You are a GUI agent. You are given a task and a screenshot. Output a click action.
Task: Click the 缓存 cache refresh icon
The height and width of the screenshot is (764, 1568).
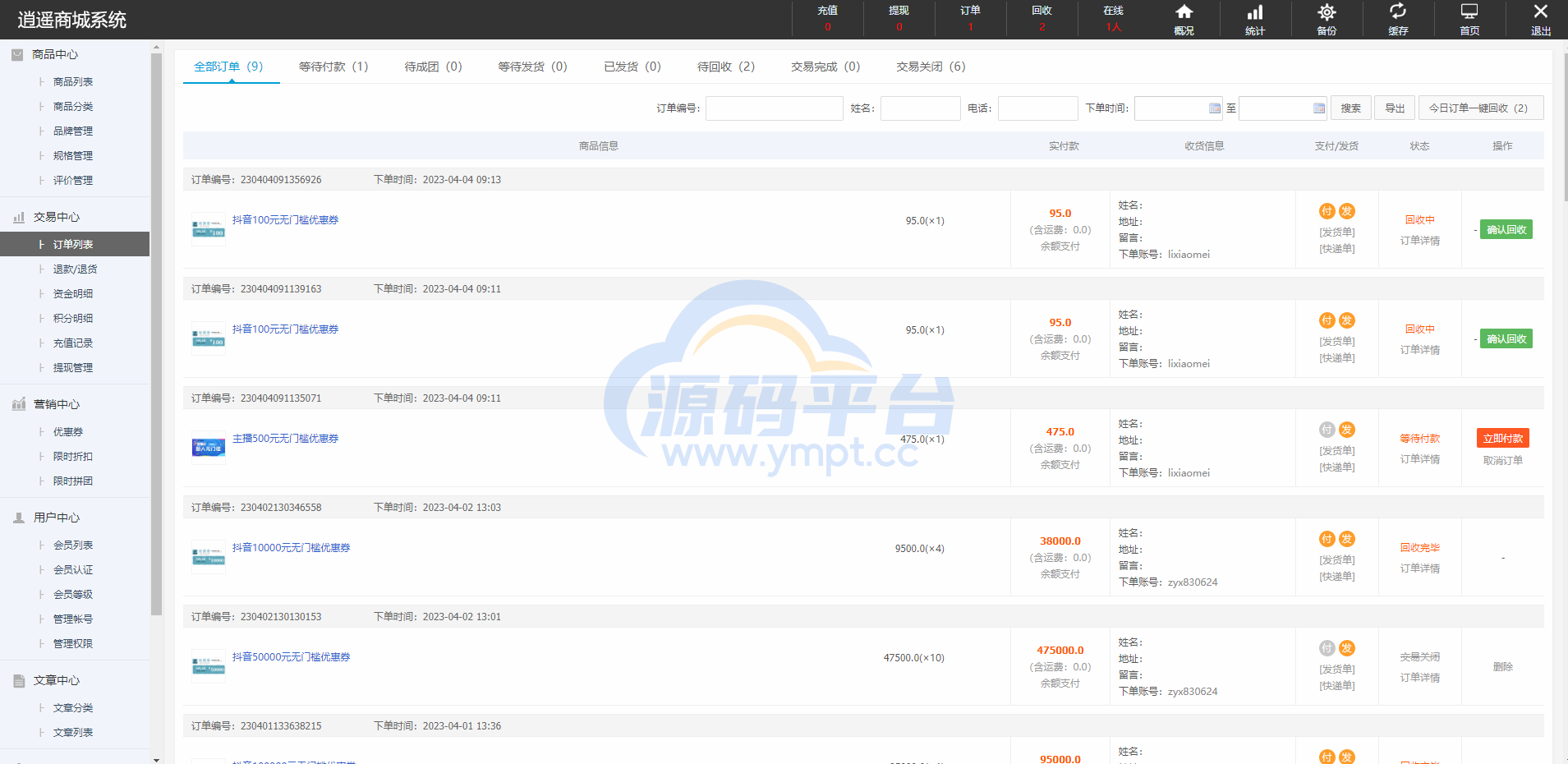point(1398,12)
